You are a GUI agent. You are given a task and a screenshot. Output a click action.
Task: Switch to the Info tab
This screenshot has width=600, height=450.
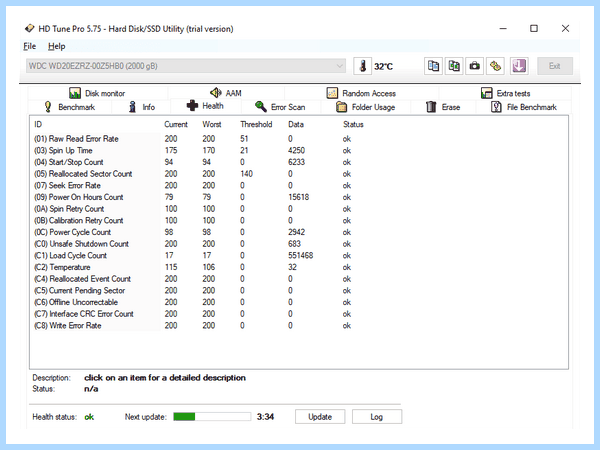142,107
